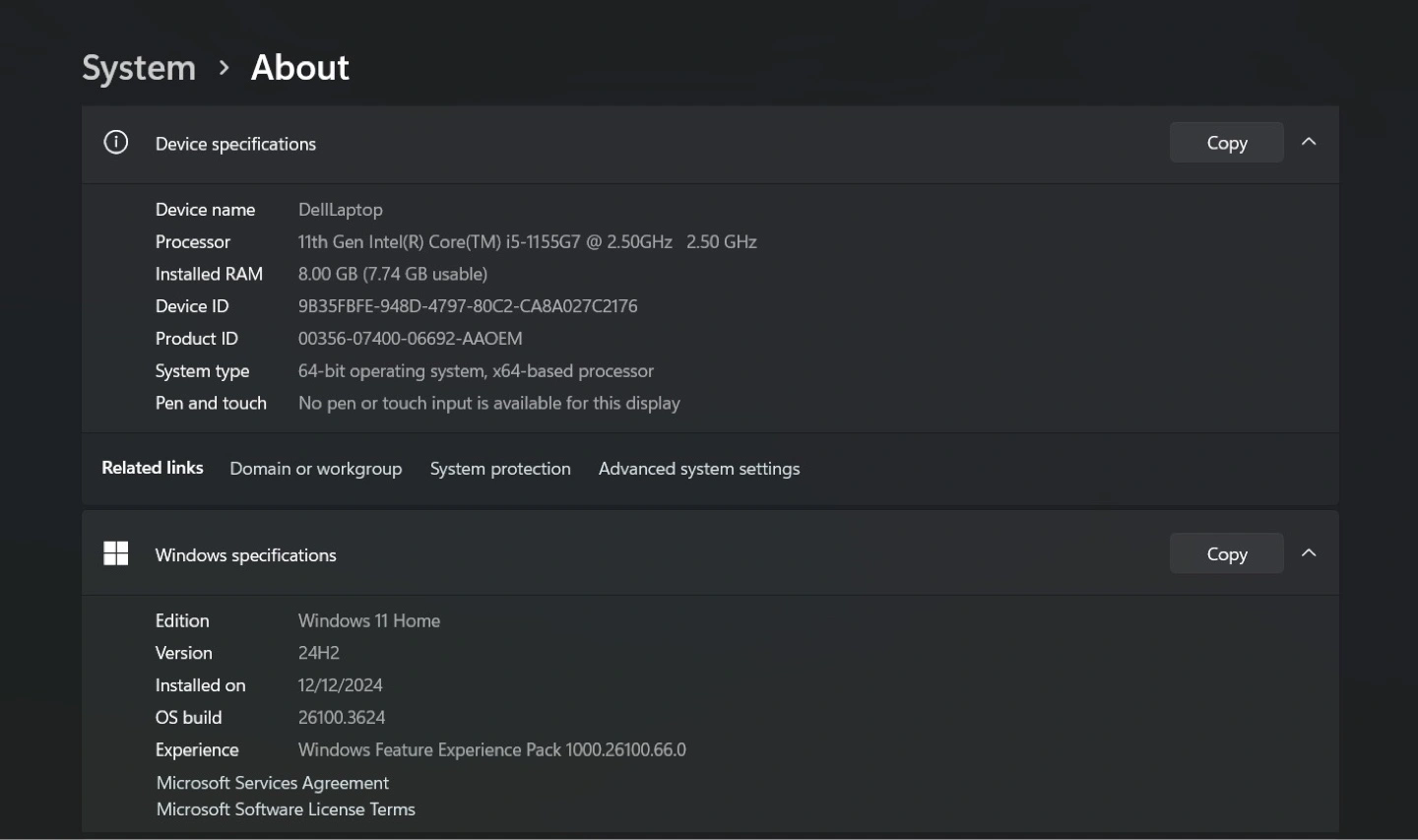
Task: Open the Microsoft Services Agreement
Action: coord(273,783)
